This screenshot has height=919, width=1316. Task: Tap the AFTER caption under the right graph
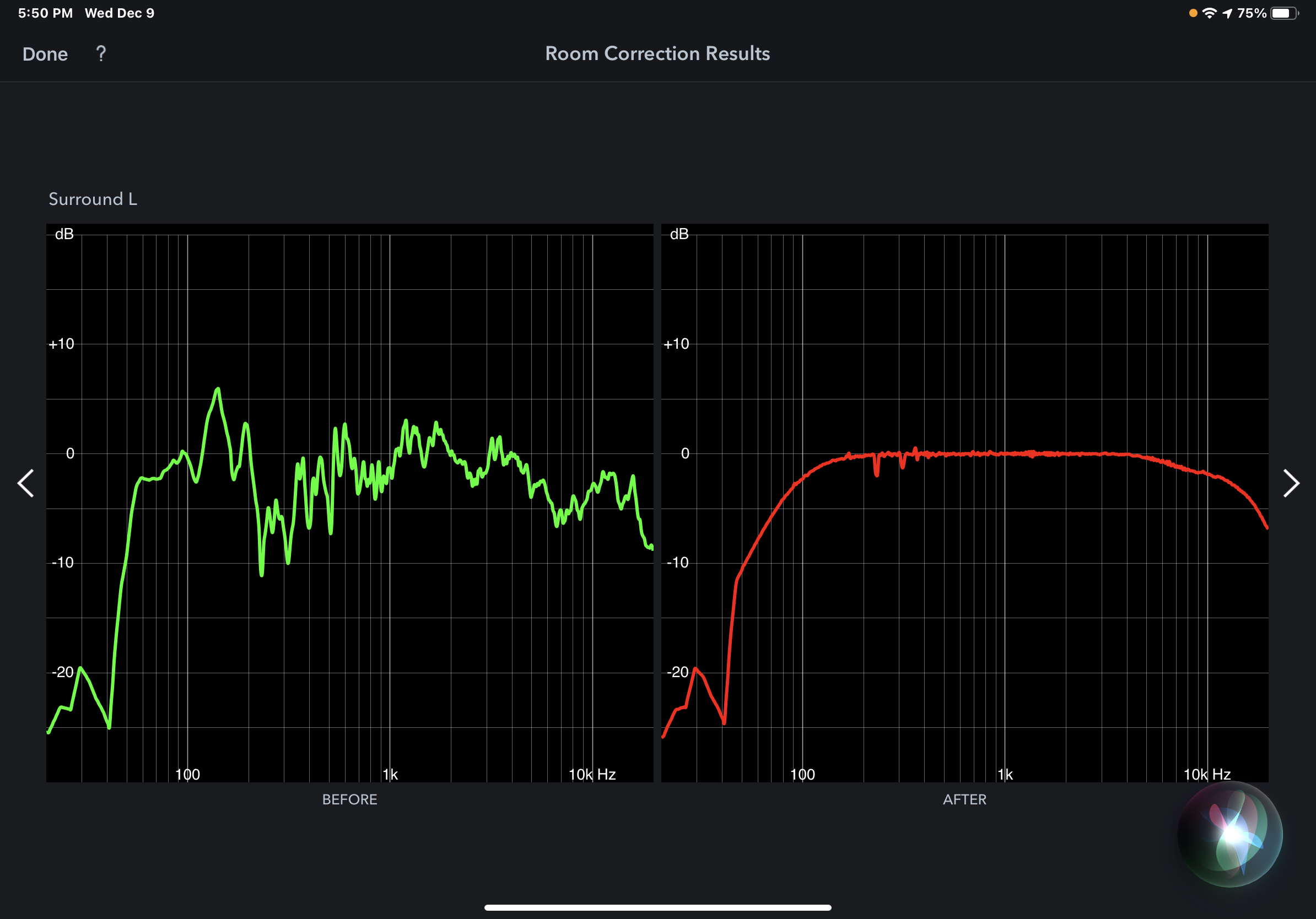coord(964,799)
